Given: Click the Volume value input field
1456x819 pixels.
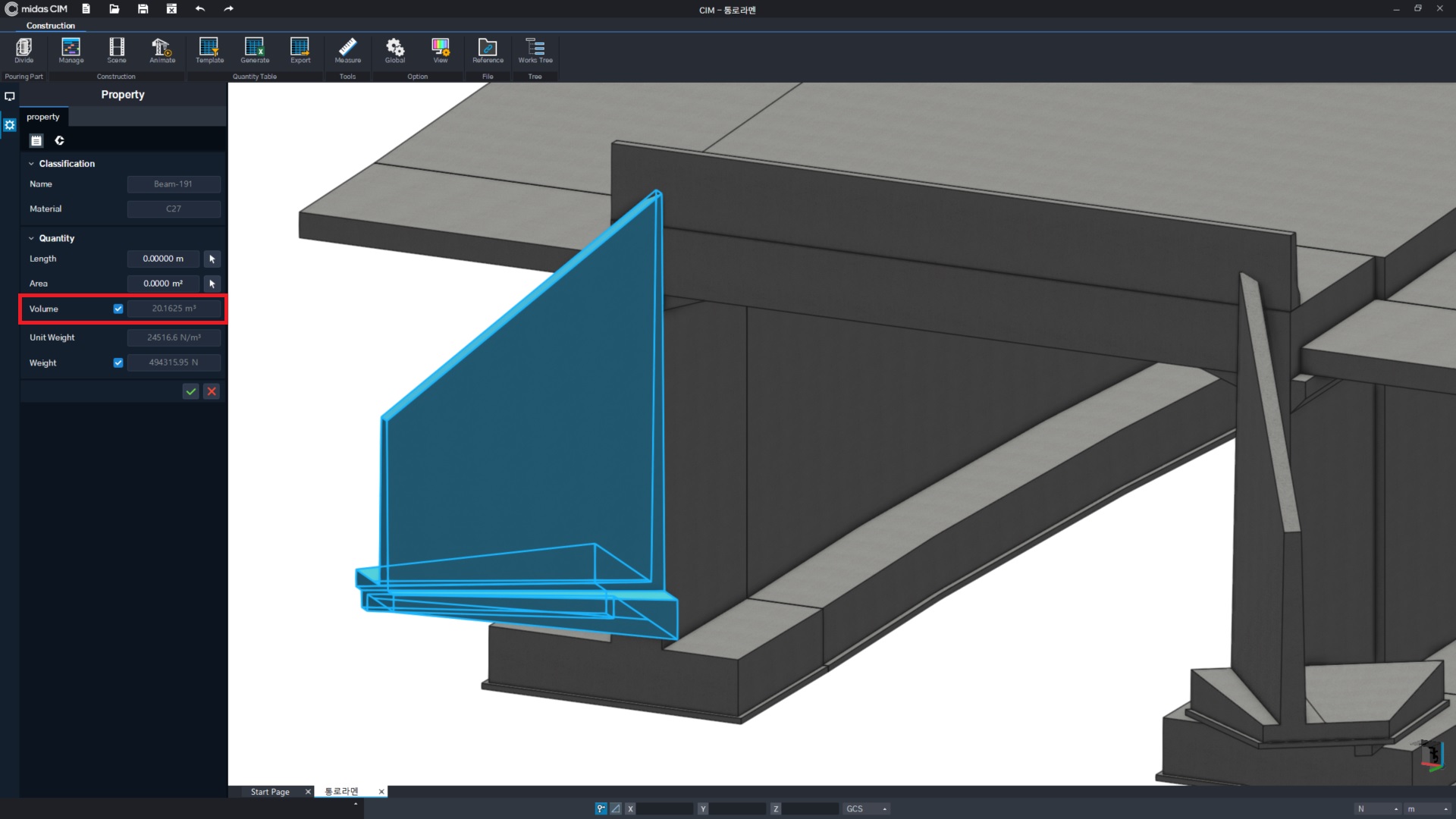Looking at the screenshot, I should [x=173, y=308].
